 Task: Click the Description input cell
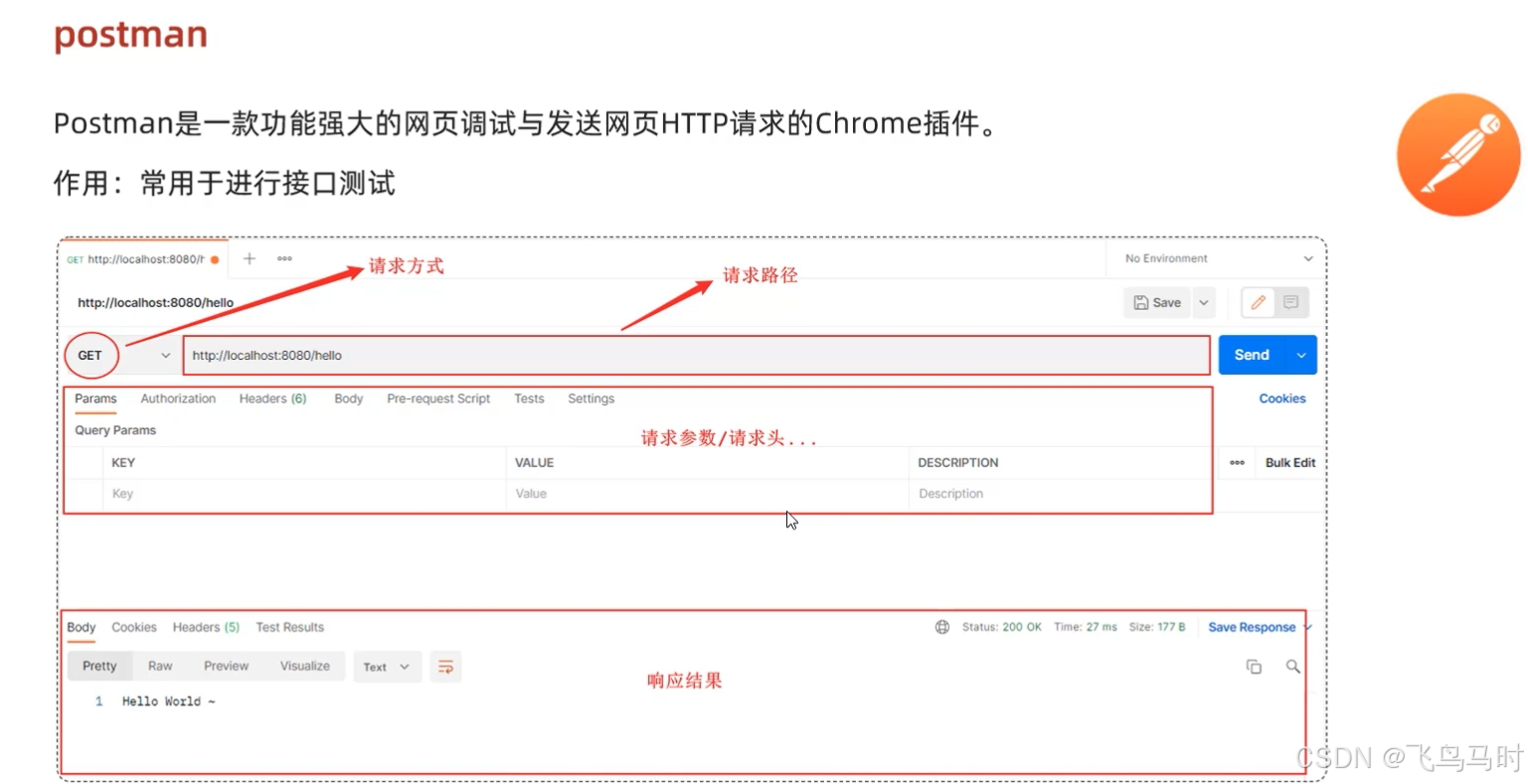click(x=1060, y=494)
